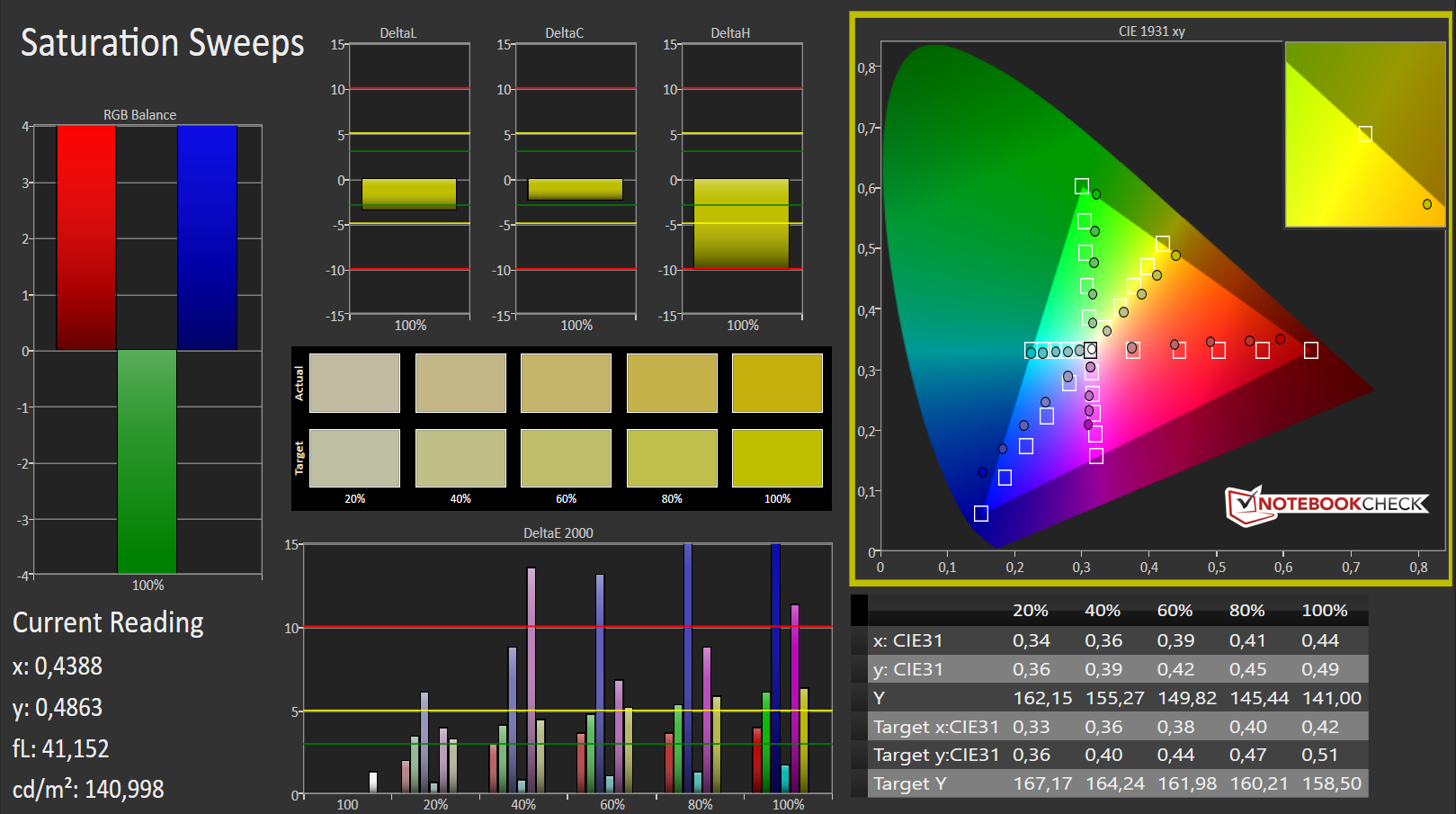Click the 'CIE 1931 xy' chart title
Viewport: 1456px width, 814px height.
(1152, 31)
